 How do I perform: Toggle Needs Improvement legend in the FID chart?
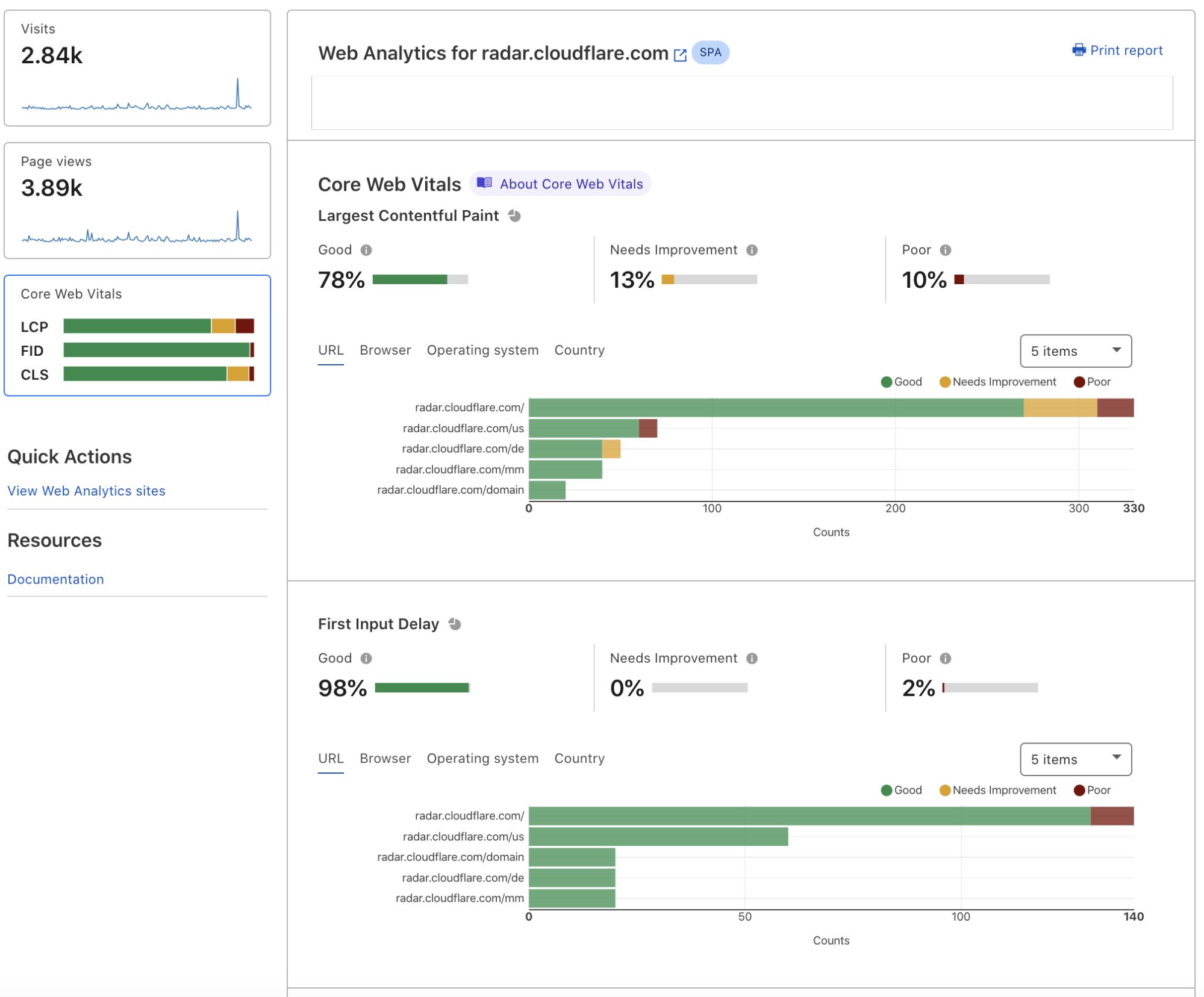998,790
